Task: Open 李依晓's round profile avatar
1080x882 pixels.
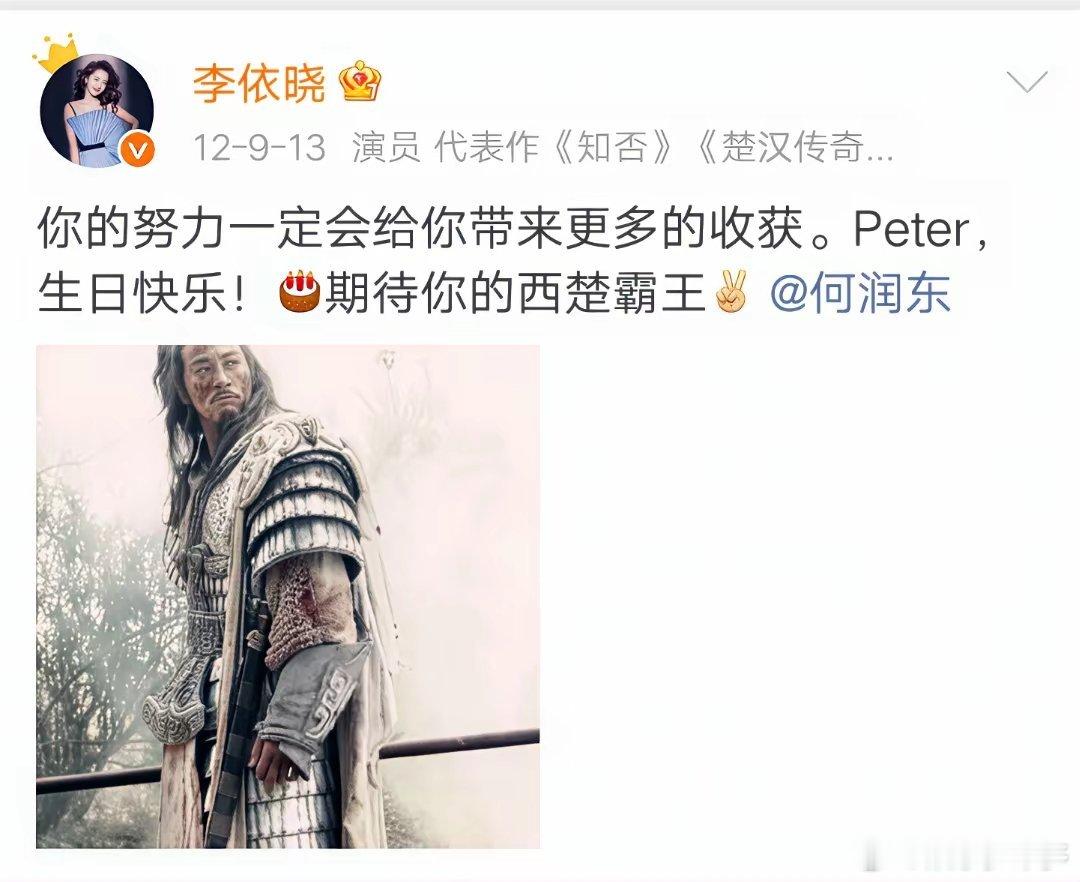Action: [x=96, y=109]
